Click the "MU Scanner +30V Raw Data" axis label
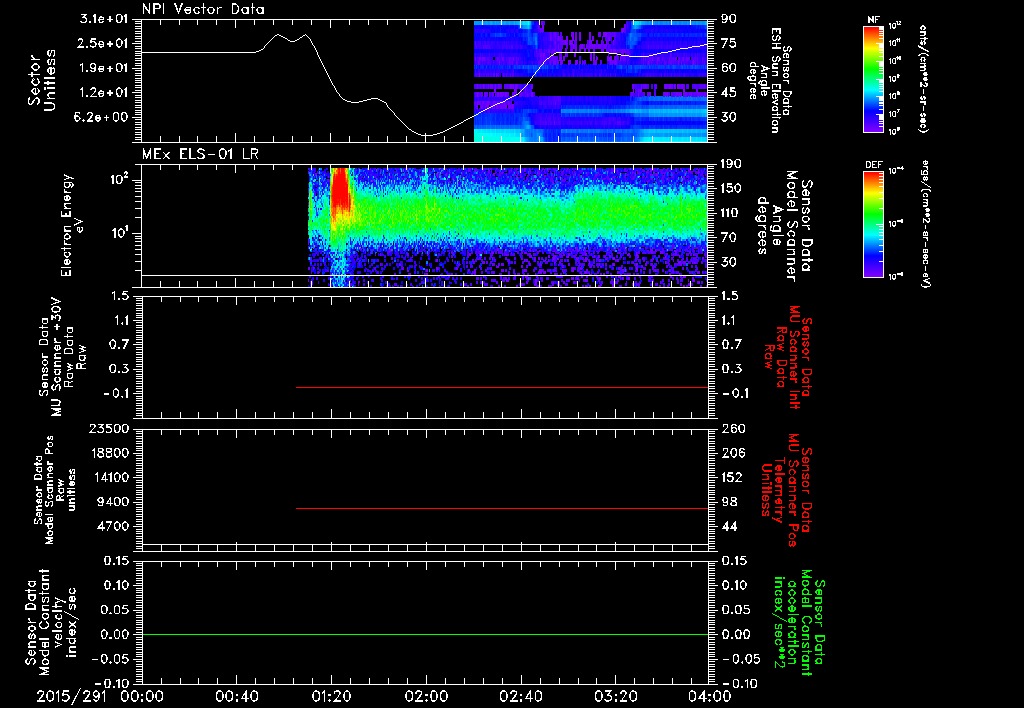Image resolution: width=1024 pixels, height=708 pixels. 62,357
